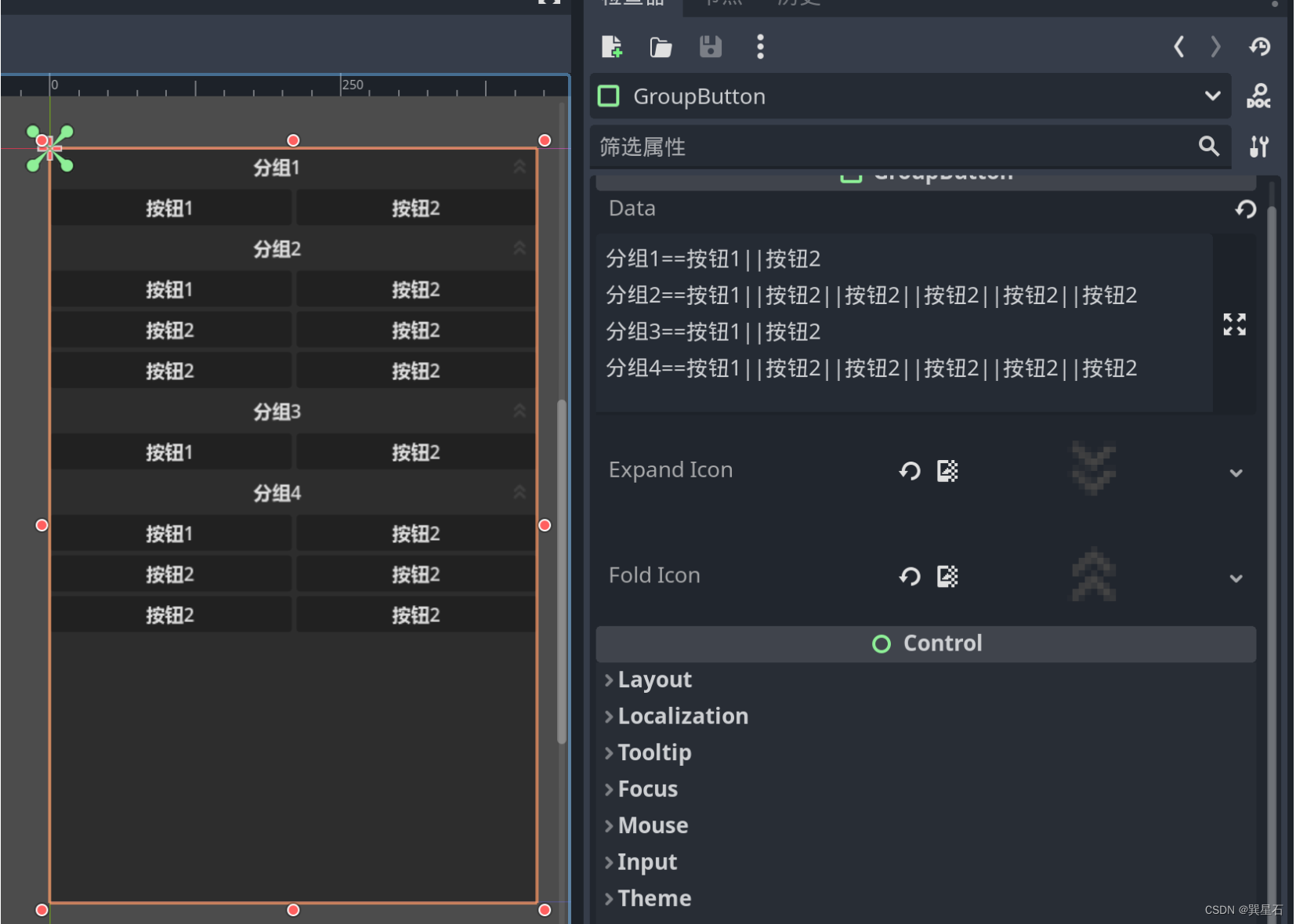Image resolution: width=1296 pixels, height=924 pixels.
Task: Go to previous object in history
Action: (x=1178, y=47)
